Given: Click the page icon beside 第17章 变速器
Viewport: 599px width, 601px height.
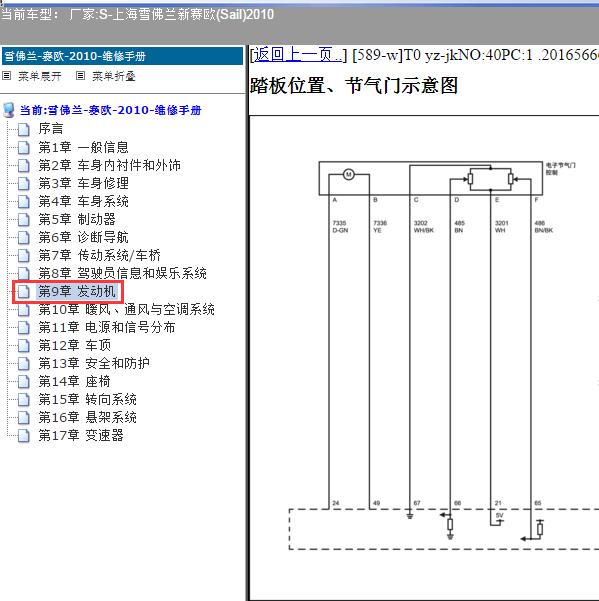Looking at the screenshot, I should (24, 435).
